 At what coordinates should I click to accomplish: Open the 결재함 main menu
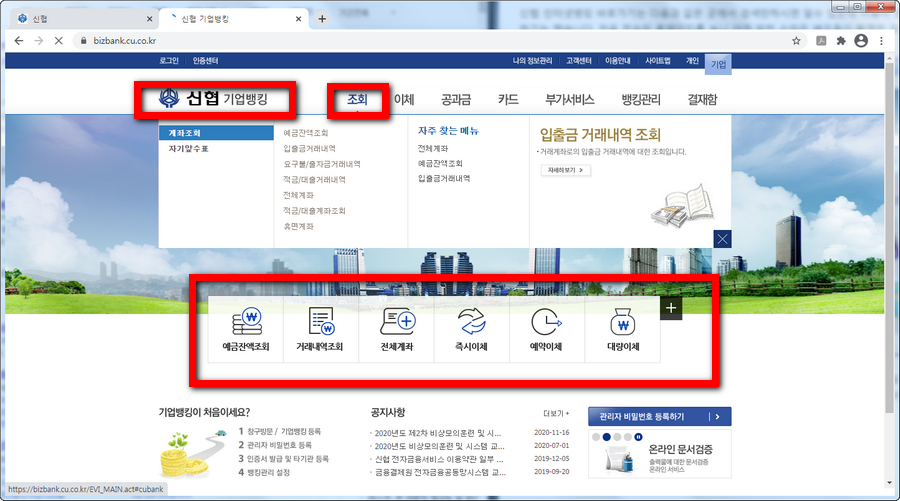click(702, 99)
